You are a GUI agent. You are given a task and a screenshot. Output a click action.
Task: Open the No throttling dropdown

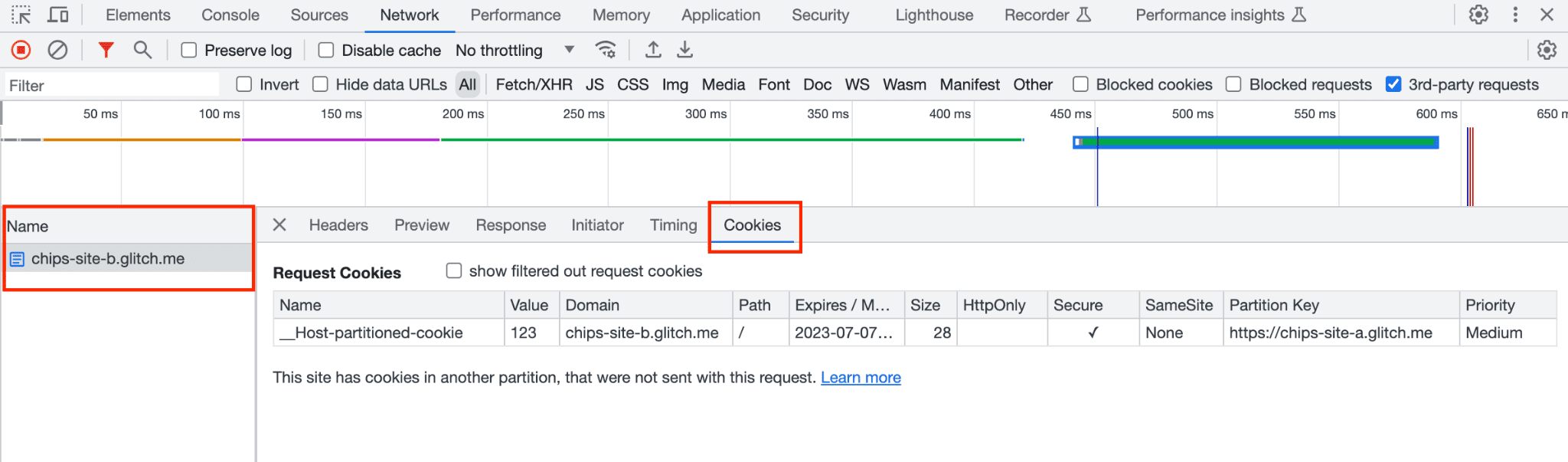514,51
